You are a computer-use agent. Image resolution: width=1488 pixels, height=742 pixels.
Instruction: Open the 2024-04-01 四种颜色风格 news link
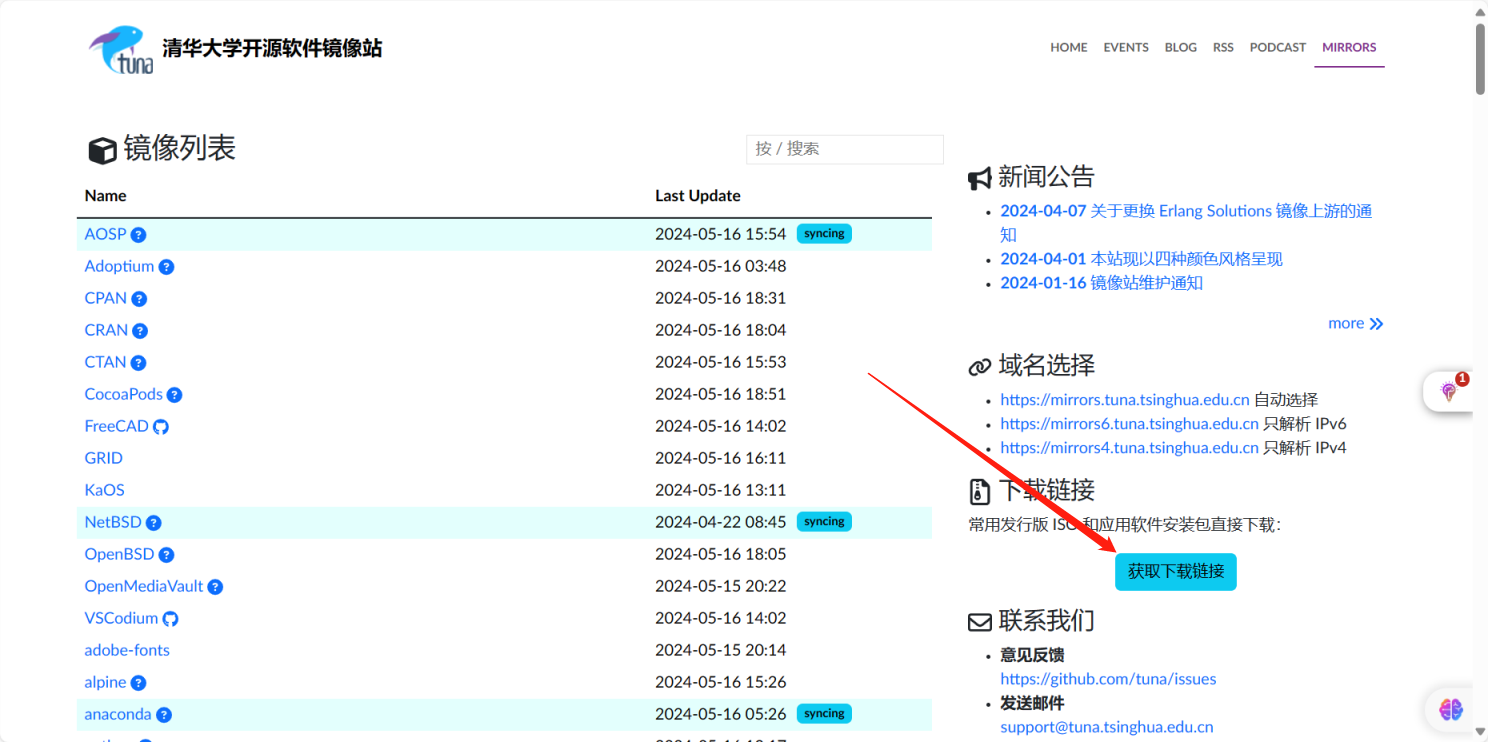coord(1141,259)
